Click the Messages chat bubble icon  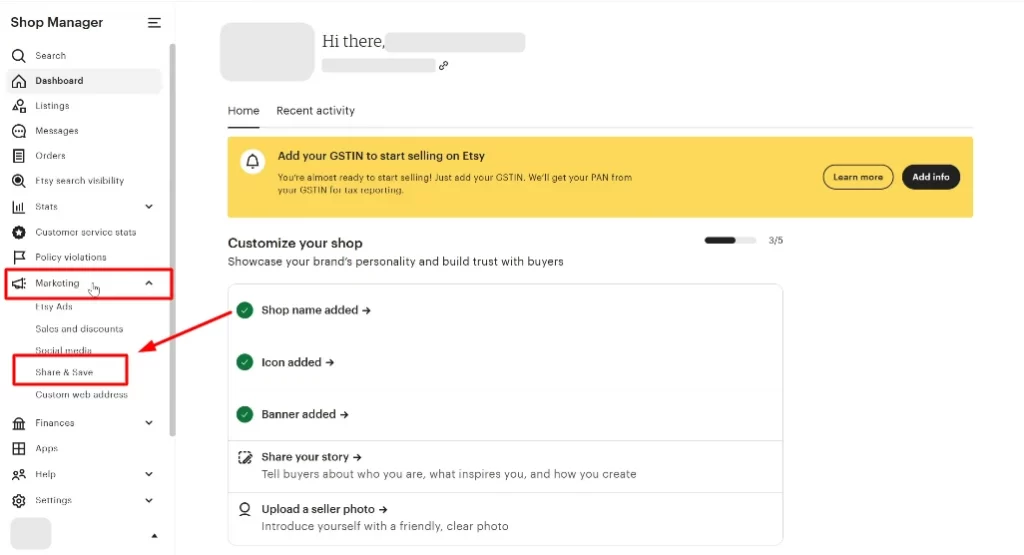(x=19, y=131)
